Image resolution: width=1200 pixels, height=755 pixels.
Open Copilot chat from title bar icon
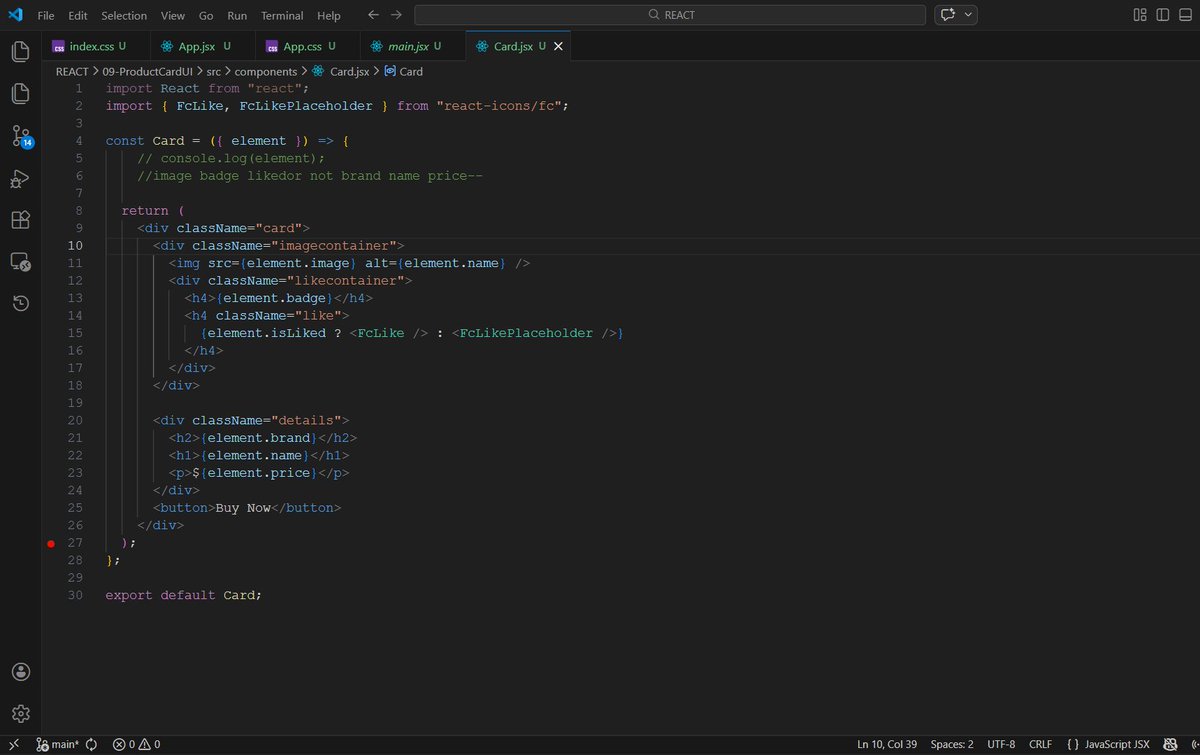pos(946,15)
